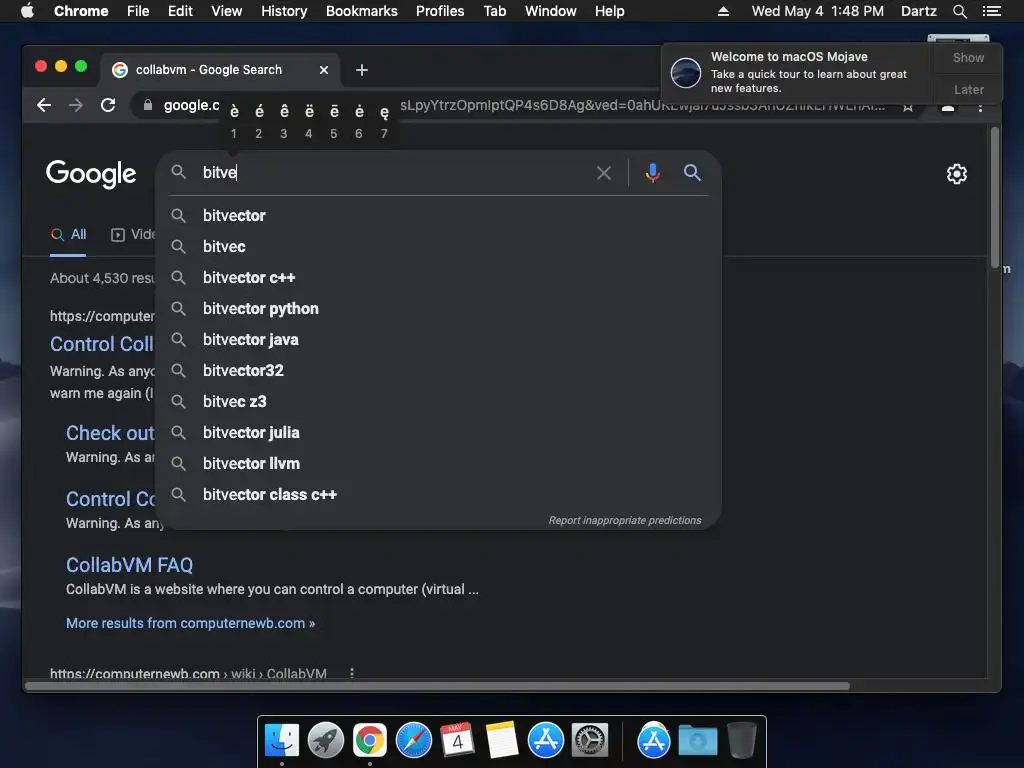Screen dimensions: 1024x768
Task: Open the Apple menu
Action: coord(27,11)
